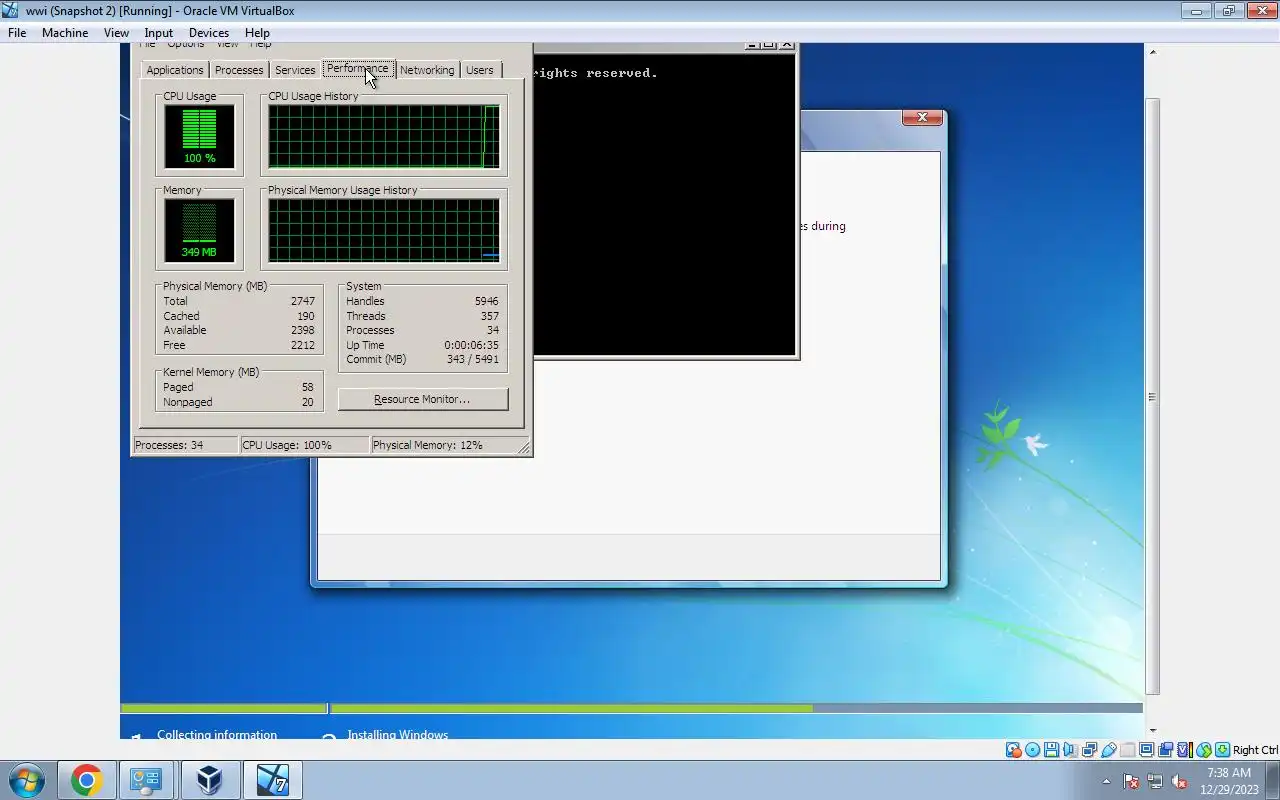Click the optical disc indicator in VirtualBox status bar
Image resolution: width=1280 pixels, height=800 pixels.
coord(1032,750)
